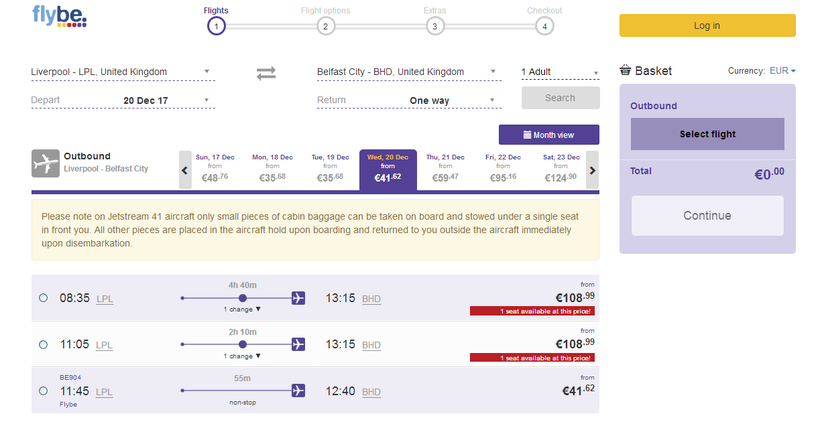This screenshot has height=424, width=820.
Task: Click plane icon on 11:45 non-stop flight
Action: [x=297, y=390]
